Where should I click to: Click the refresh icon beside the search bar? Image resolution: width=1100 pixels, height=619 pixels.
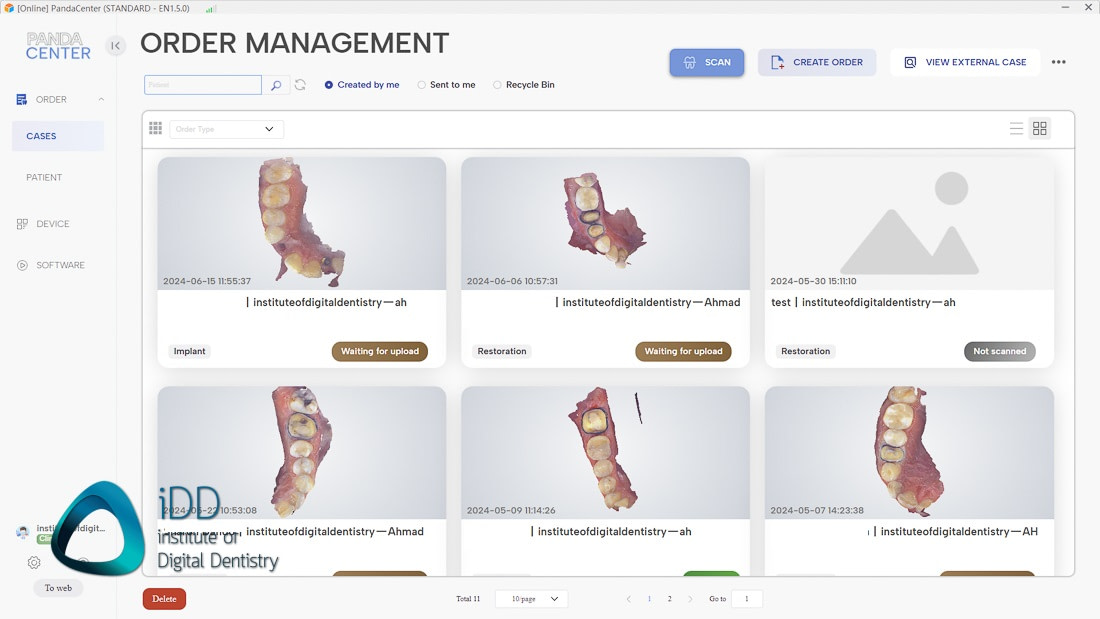click(x=300, y=85)
